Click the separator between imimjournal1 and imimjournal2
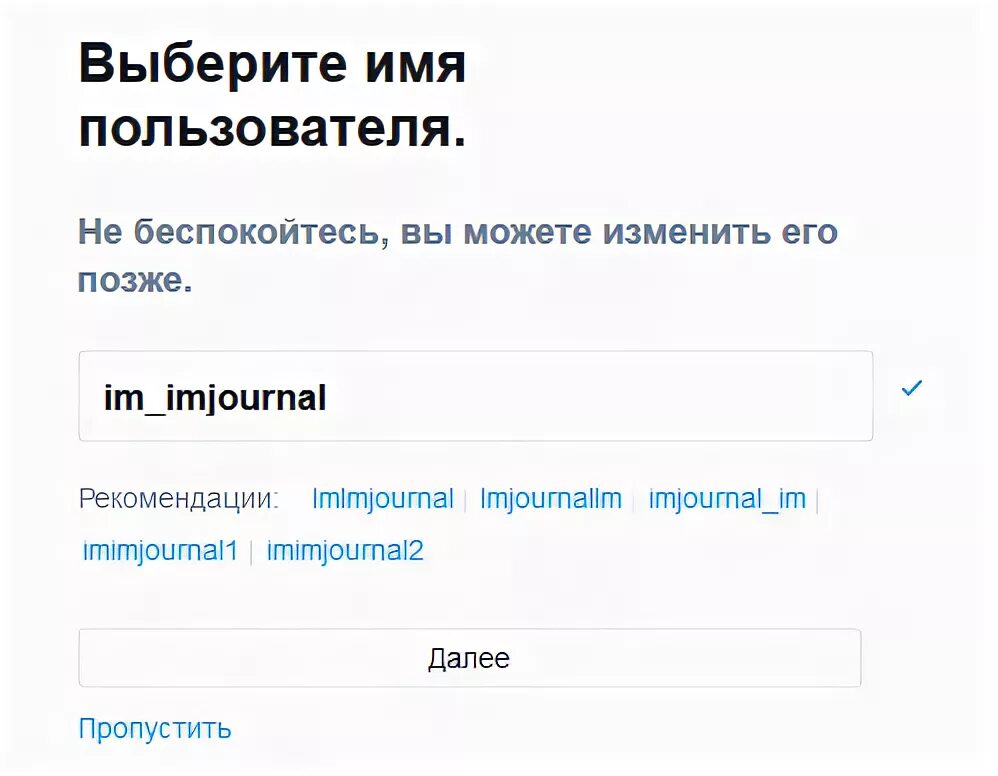Viewport: 998px width, 776px height. click(x=252, y=551)
